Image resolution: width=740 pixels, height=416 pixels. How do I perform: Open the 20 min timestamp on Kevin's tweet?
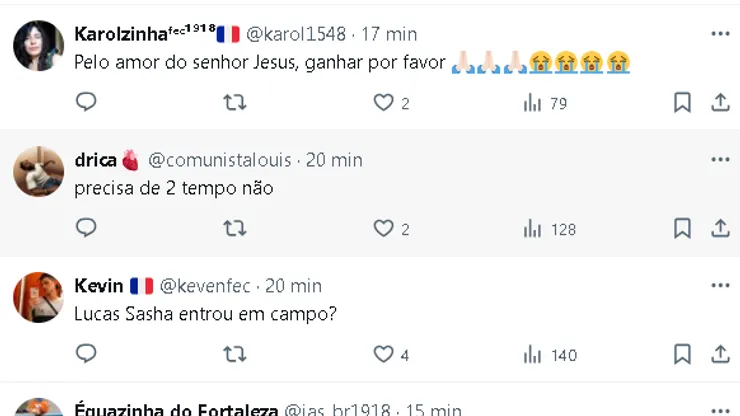[x=293, y=286]
